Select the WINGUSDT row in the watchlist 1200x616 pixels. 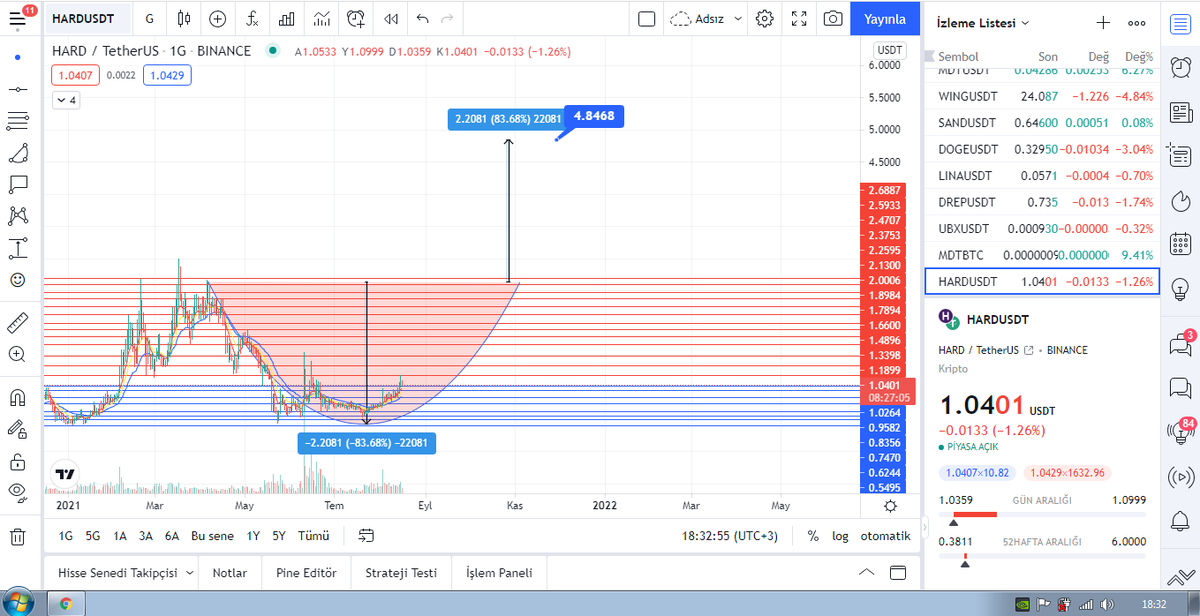[x=1041, y=97]
